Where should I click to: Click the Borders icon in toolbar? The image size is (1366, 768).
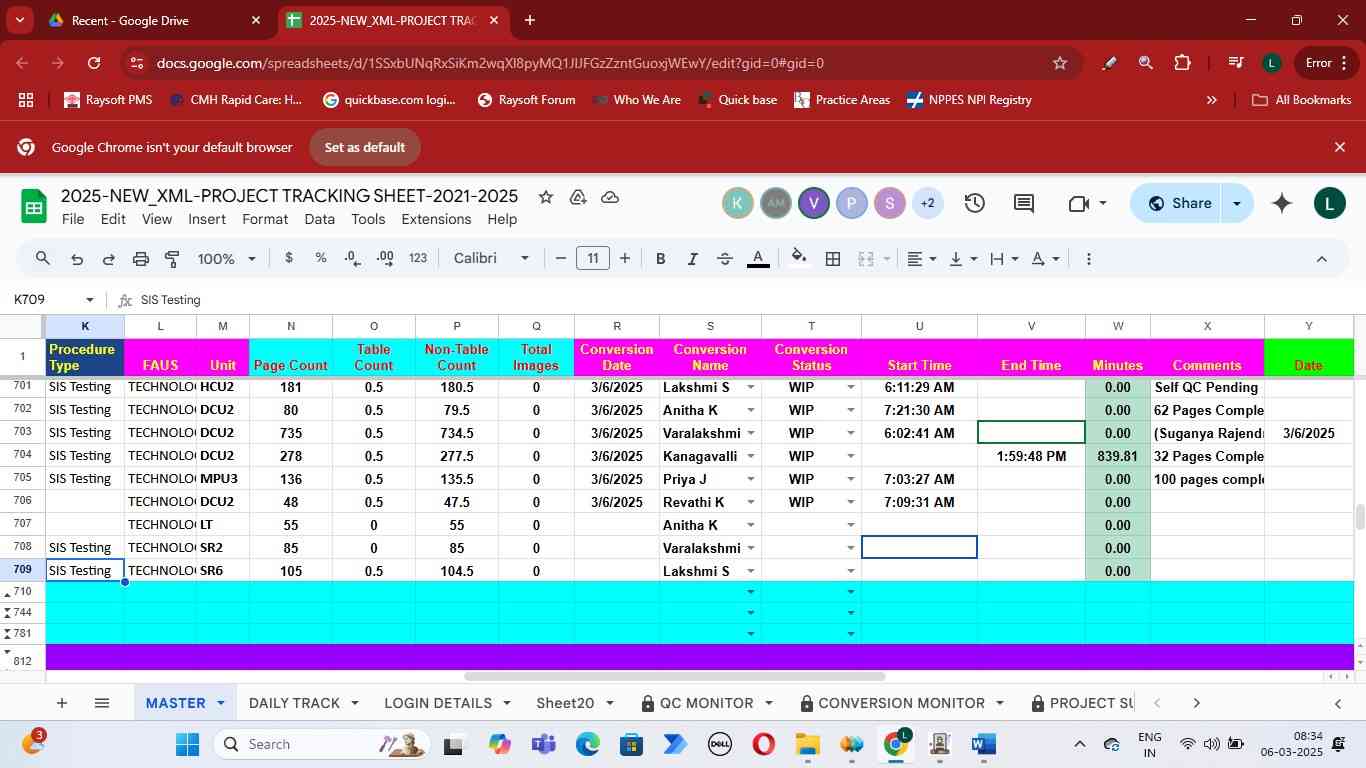point(832,259)
